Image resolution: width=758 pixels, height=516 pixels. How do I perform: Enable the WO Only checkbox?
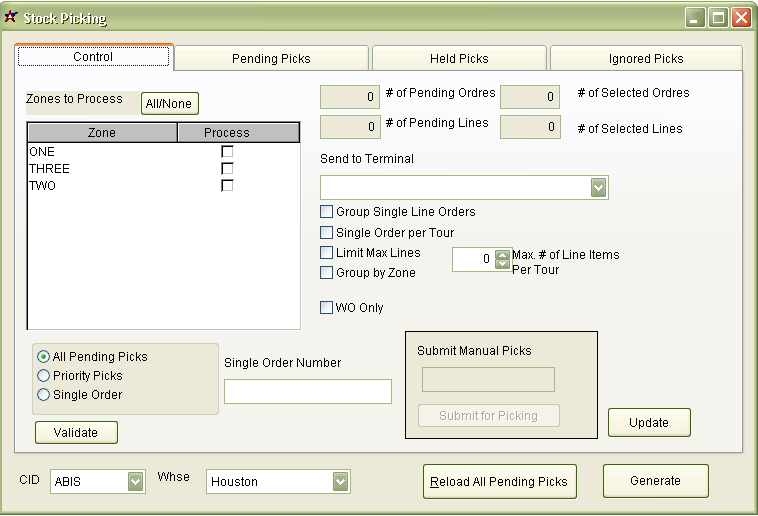coord(327,308)
